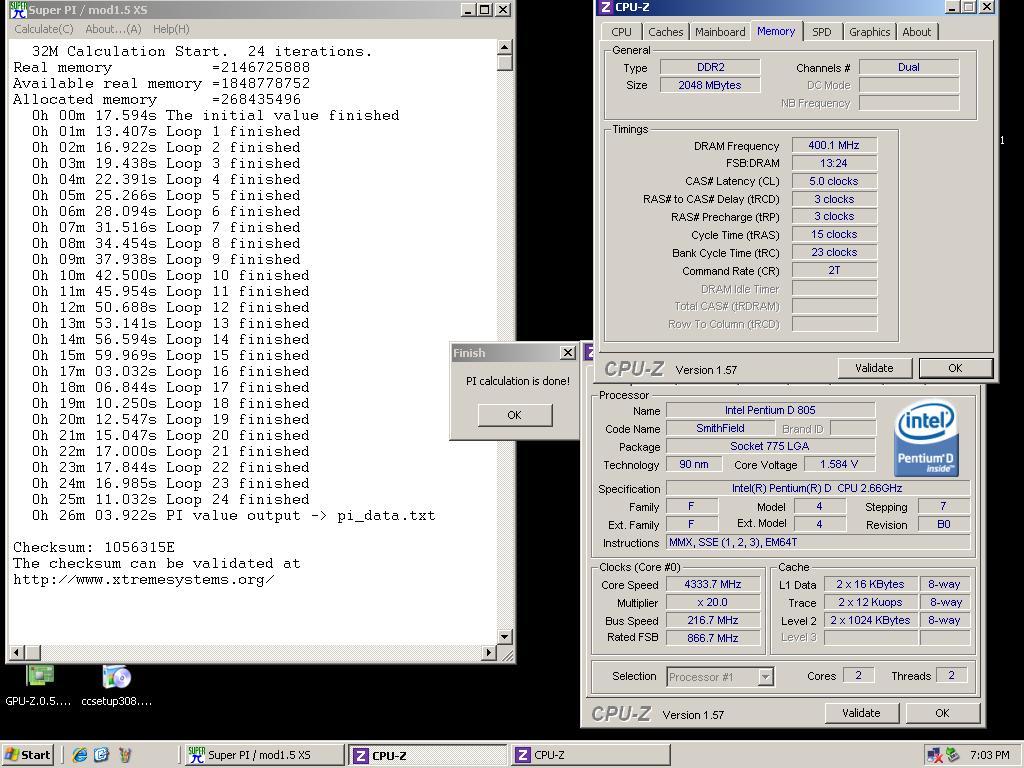Viewport: 1024px width, 768px height.
Task: Click Super PI vertical scrollbar up arrow
Action: tap(504, 47)
